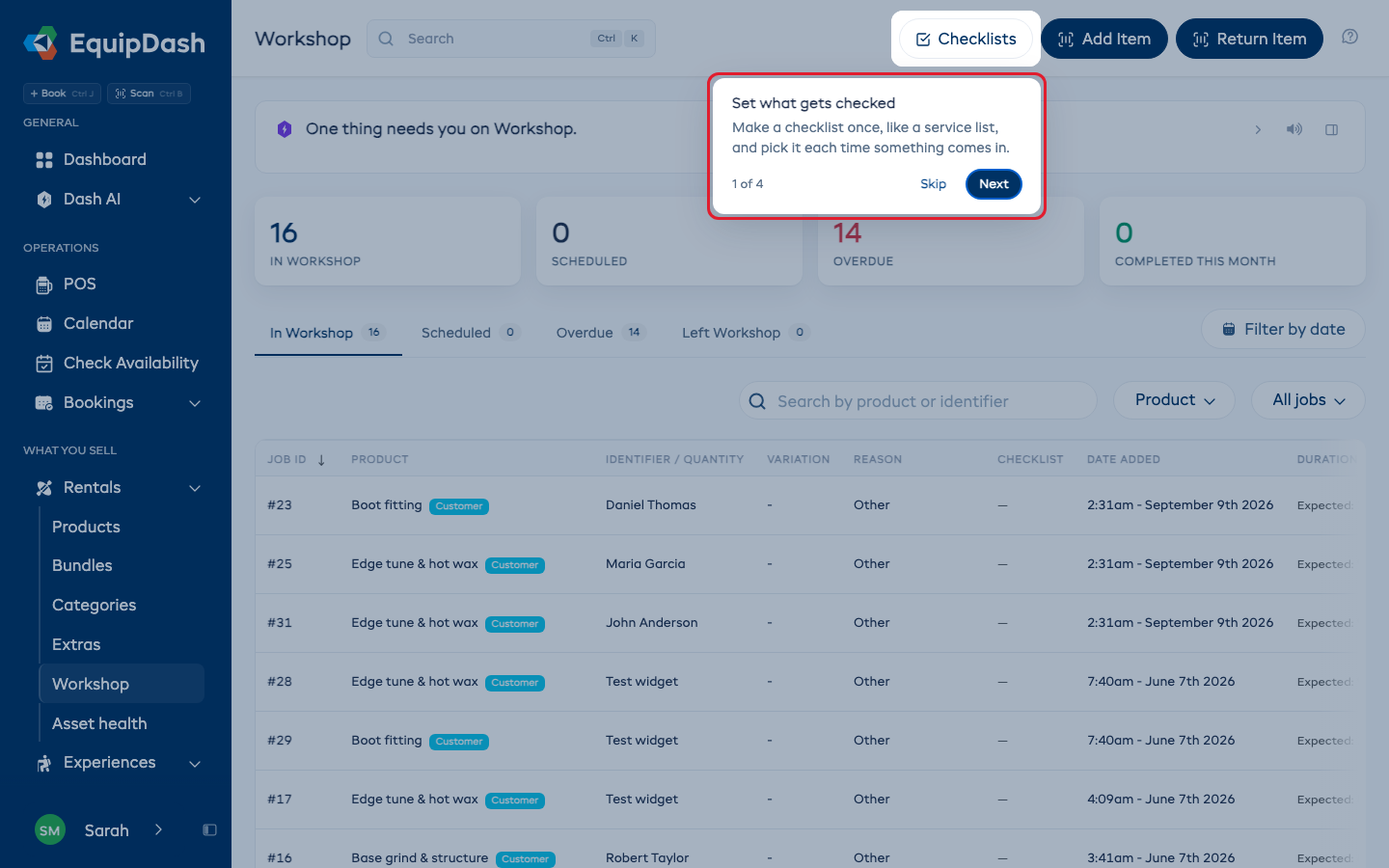Toggle the side panel icon in banner
This screenshot has height=868, width=1389.
point(1331,129)
